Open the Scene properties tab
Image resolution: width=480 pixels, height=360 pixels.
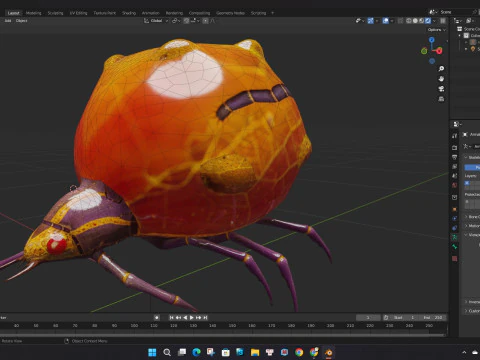(455, 175)
